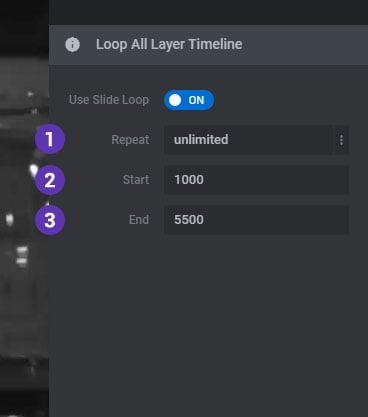Click the info icon beside Loop All Layer Timeline
The height and width of the screenshot is (417, 368).
(x=72, y=45)
